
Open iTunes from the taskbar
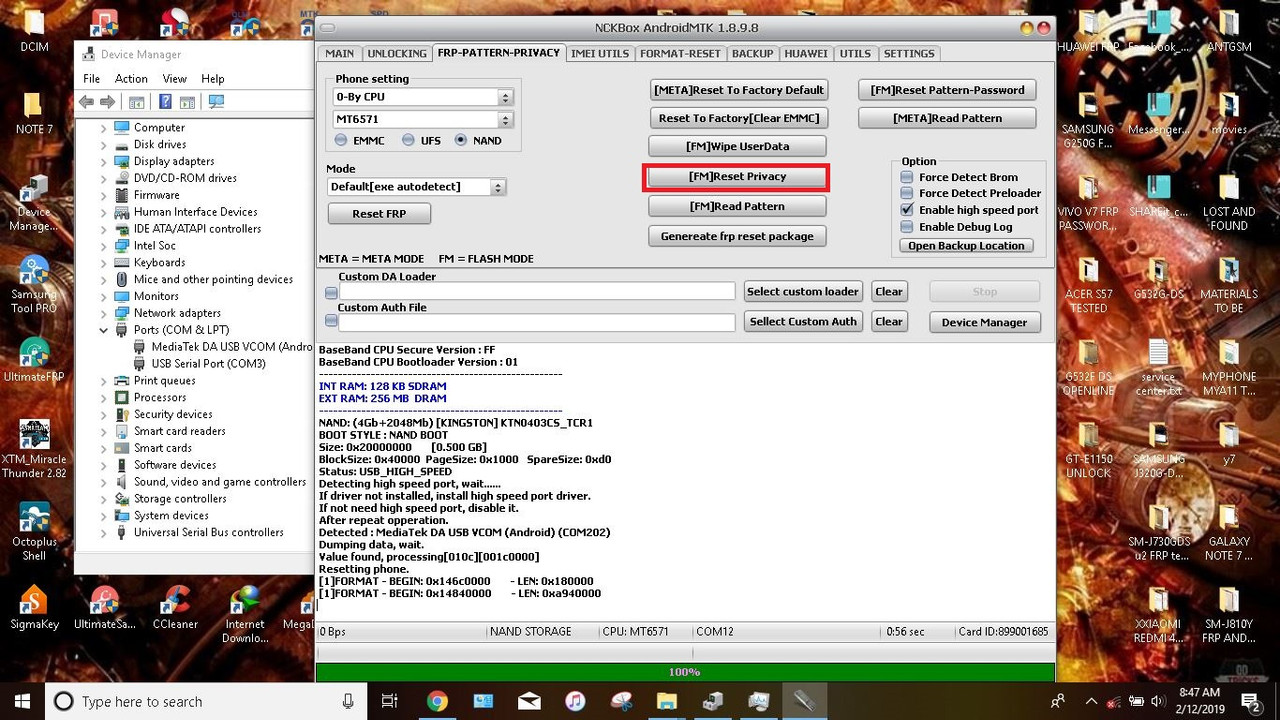point(575,701)
